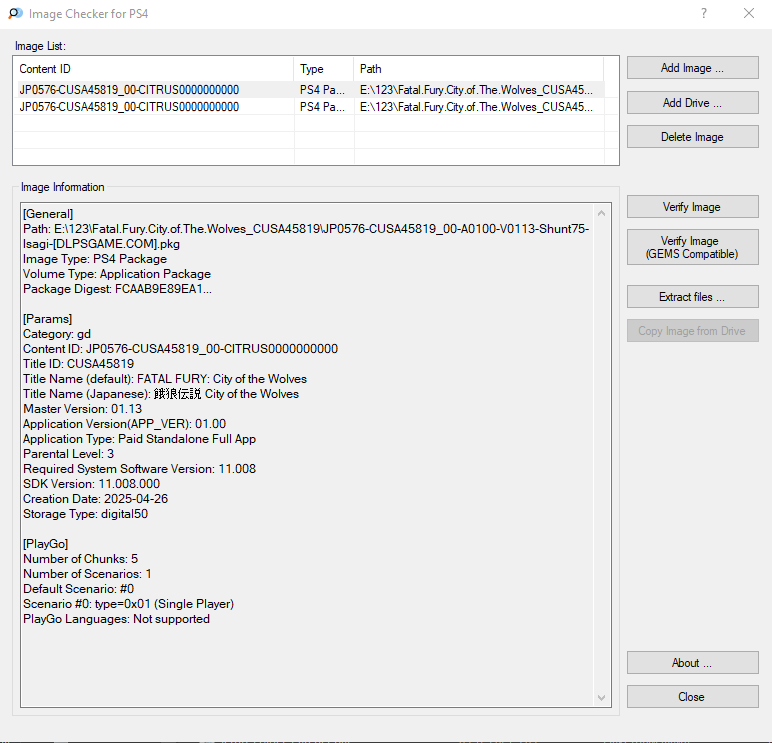Image resolution: width=772 pixels, height=743 pixels.
Task: Click the Number of Chunks: 5 line
Action: point(80,559)
